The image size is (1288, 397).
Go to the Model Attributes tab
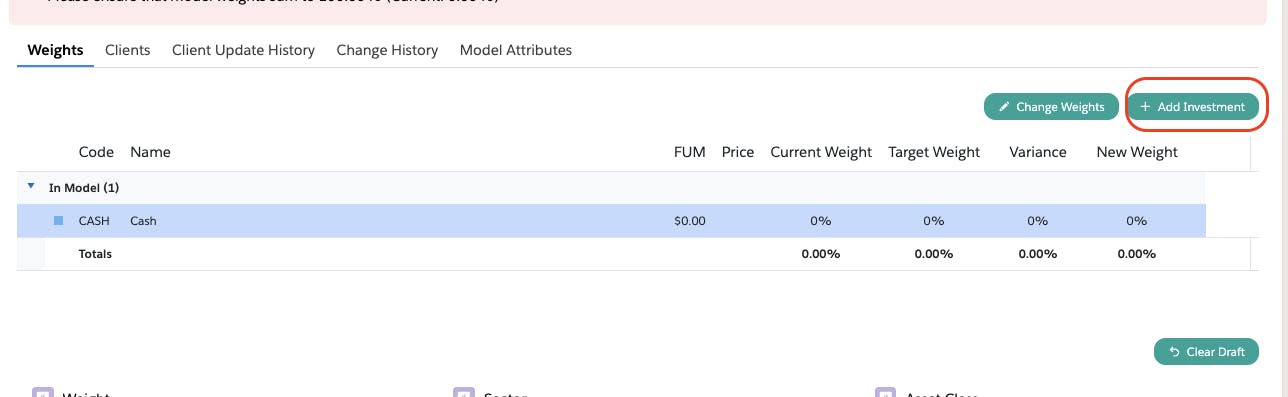tap(516, 50)
